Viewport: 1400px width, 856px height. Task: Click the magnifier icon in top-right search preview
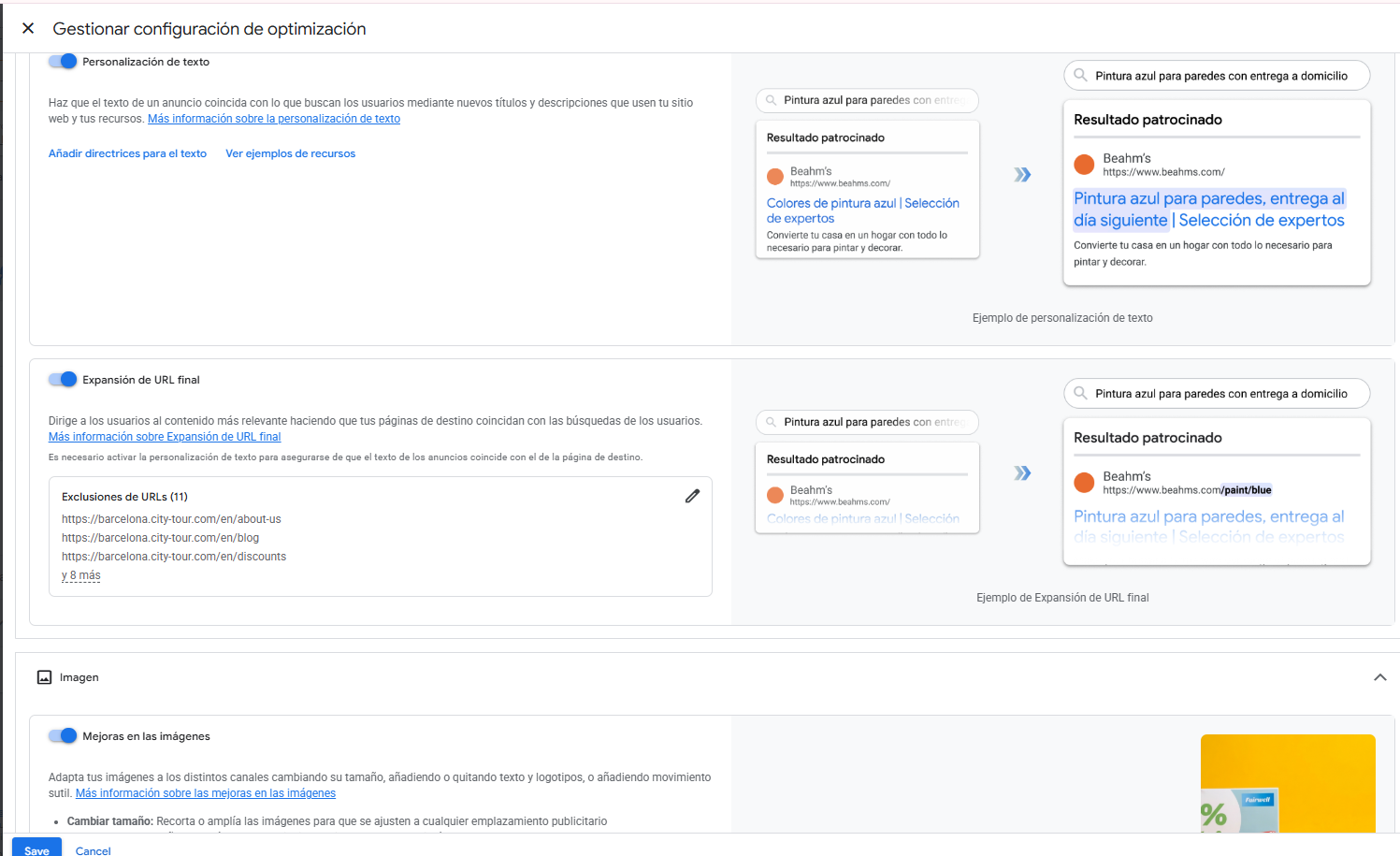1080,75
